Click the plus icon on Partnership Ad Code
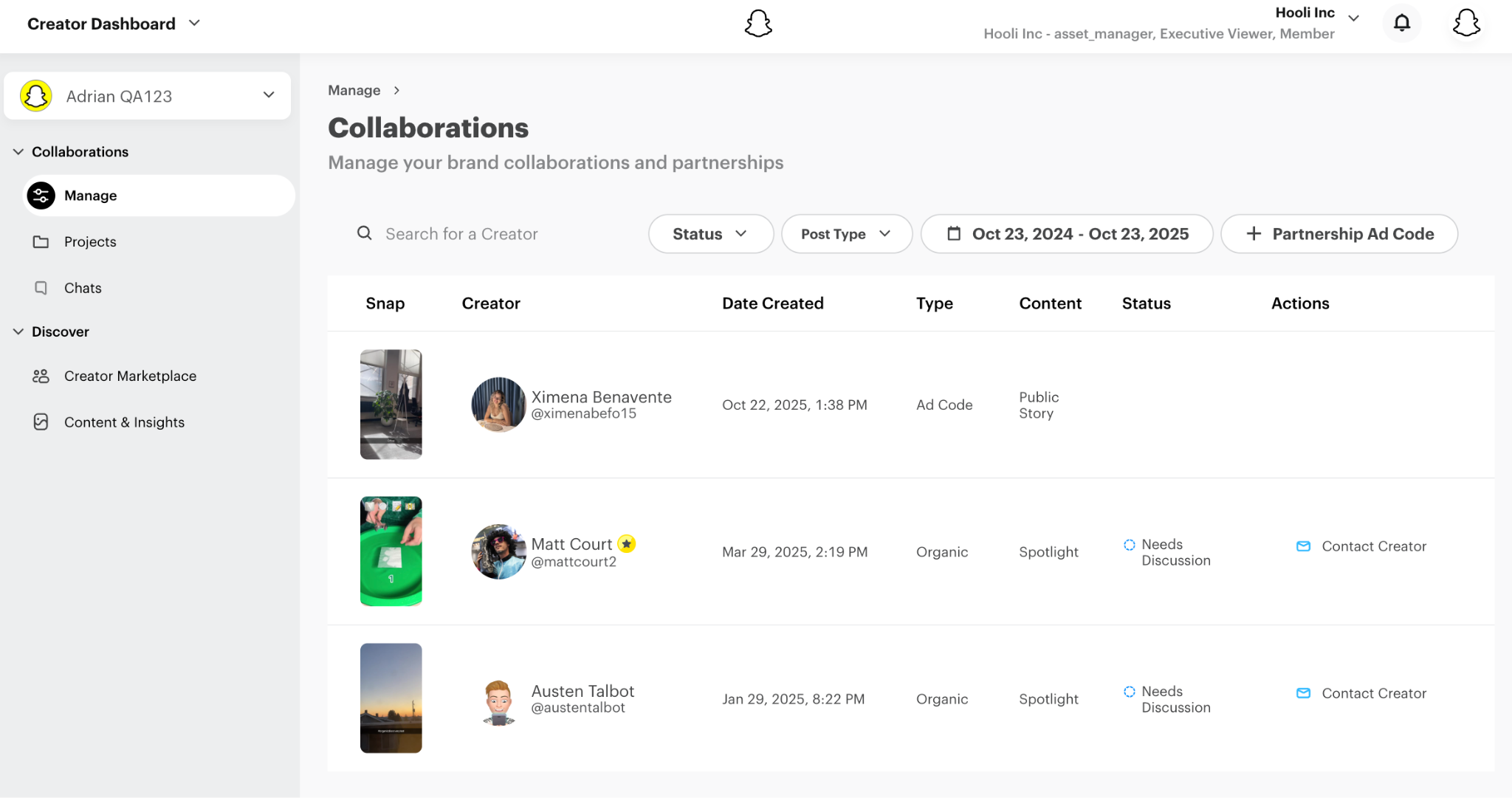The height and width of the screenshot is (798, 1512). click(x=1254, y=234)
